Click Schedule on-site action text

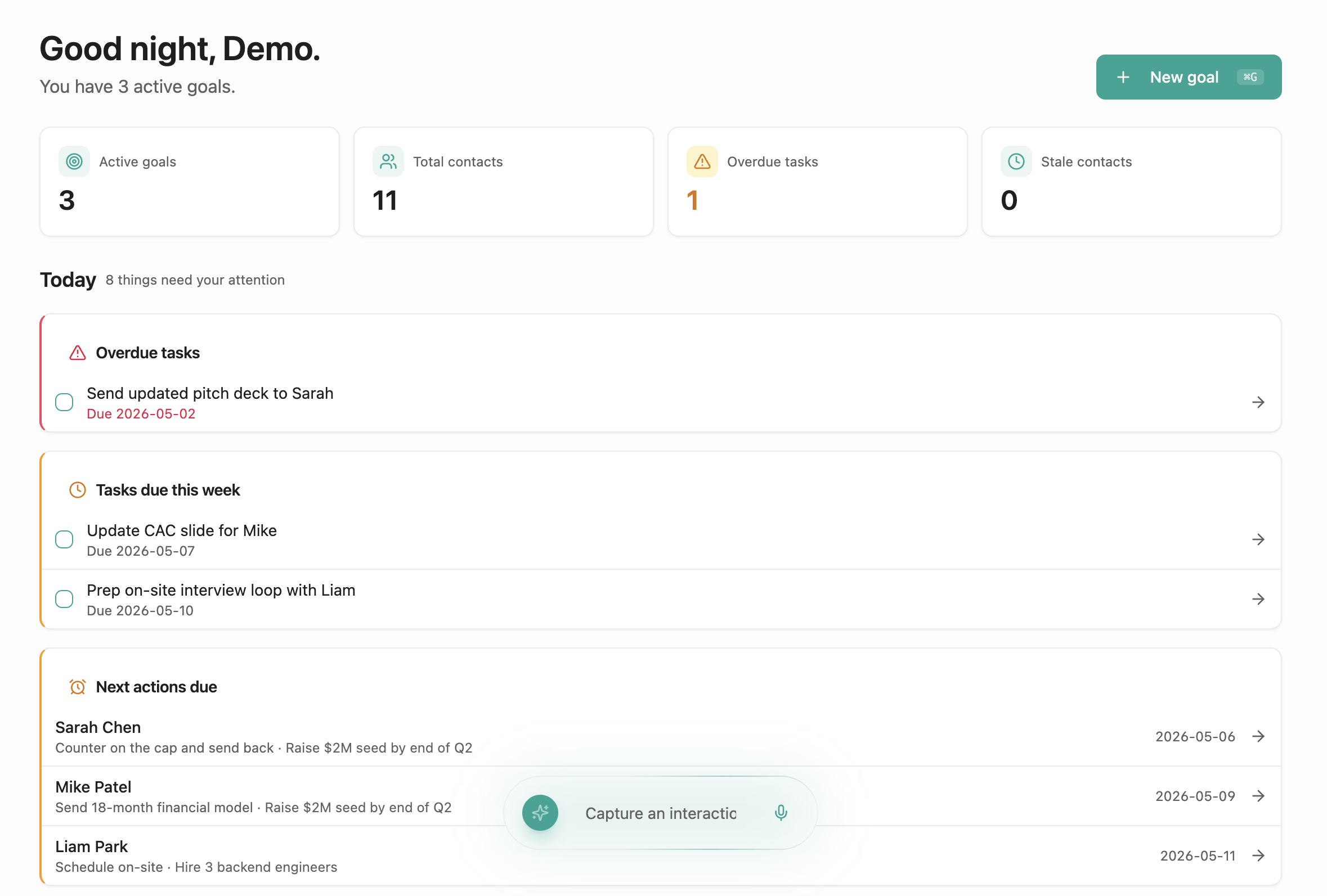[x=109, y=867]
